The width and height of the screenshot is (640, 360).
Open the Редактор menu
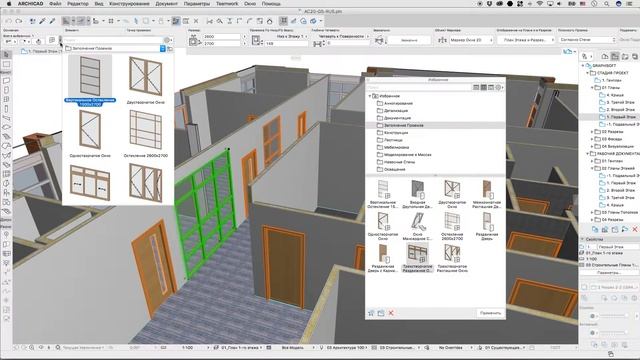coord(78,3)
